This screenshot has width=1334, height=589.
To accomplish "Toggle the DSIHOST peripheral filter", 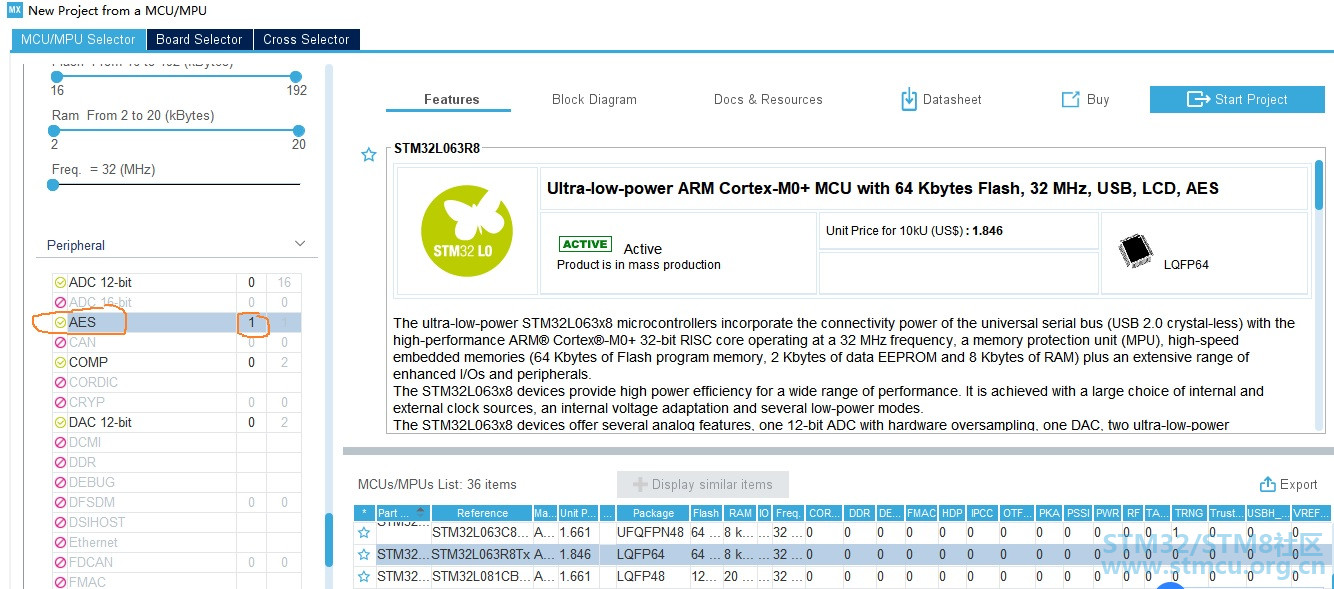I will point(60,522).
